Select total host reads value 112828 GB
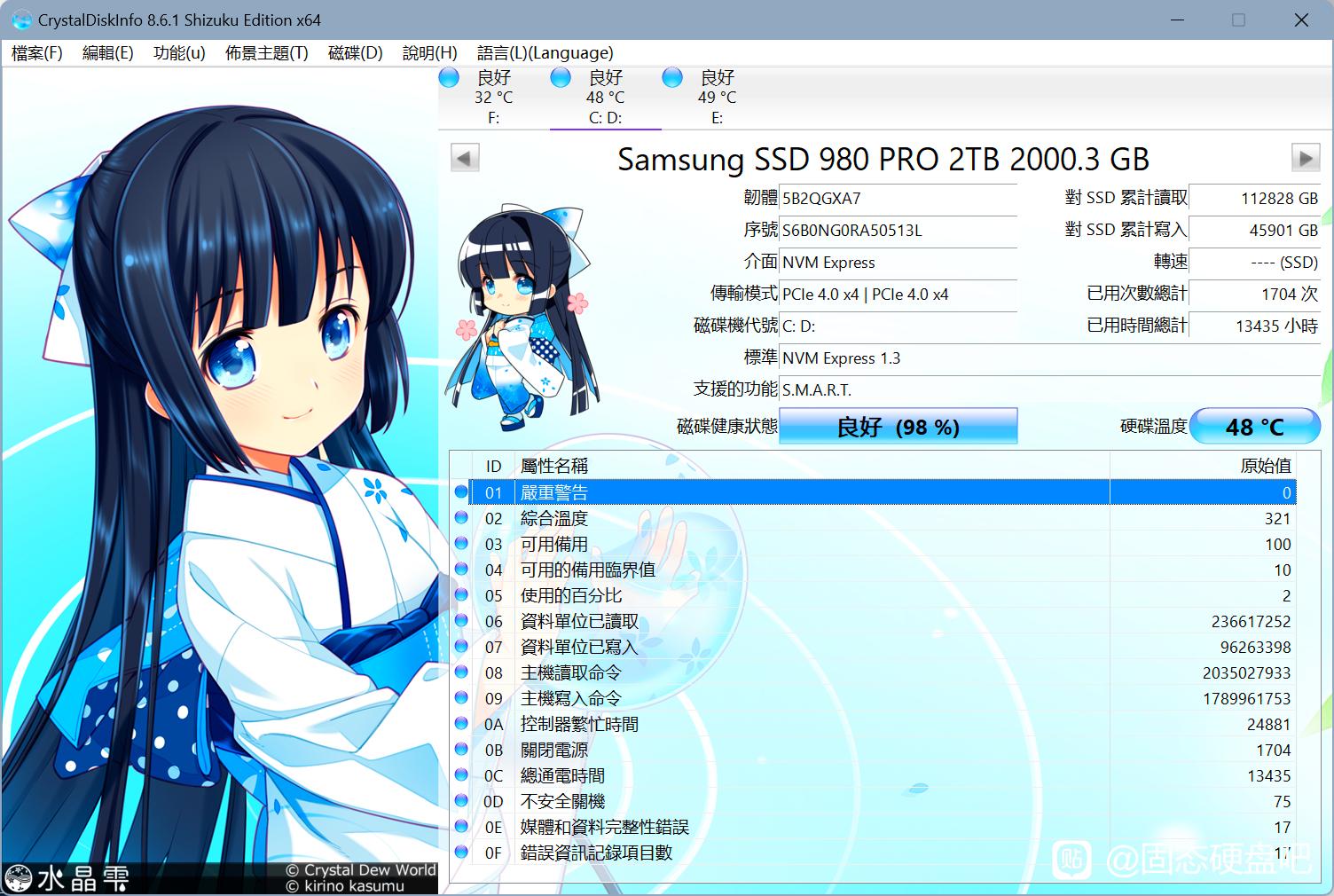This screenshot has height=896, width=1334. pos(1254,198)
